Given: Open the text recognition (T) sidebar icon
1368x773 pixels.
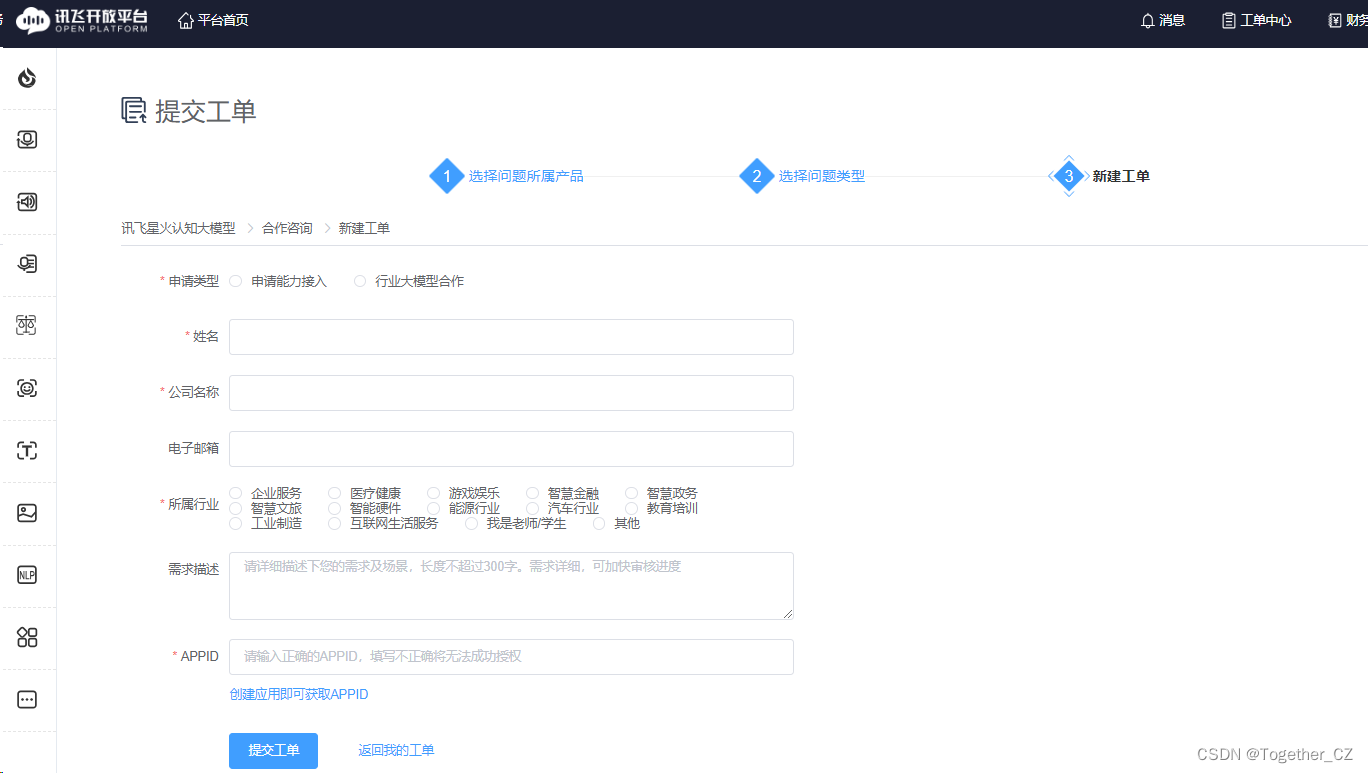Looking at the screenshot, I should coord(27,451).
